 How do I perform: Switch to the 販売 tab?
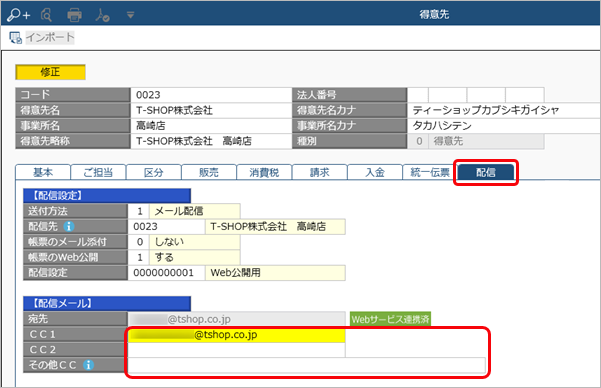pyautogui.click(x=209, y=172)
